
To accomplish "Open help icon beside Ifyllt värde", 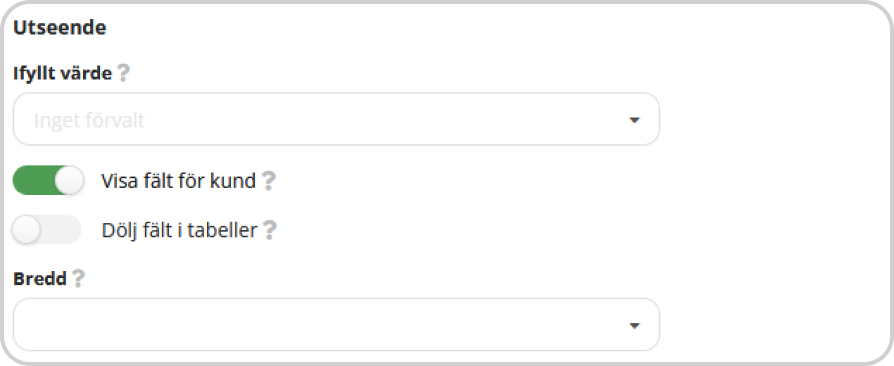I will (x=123, y=73).
